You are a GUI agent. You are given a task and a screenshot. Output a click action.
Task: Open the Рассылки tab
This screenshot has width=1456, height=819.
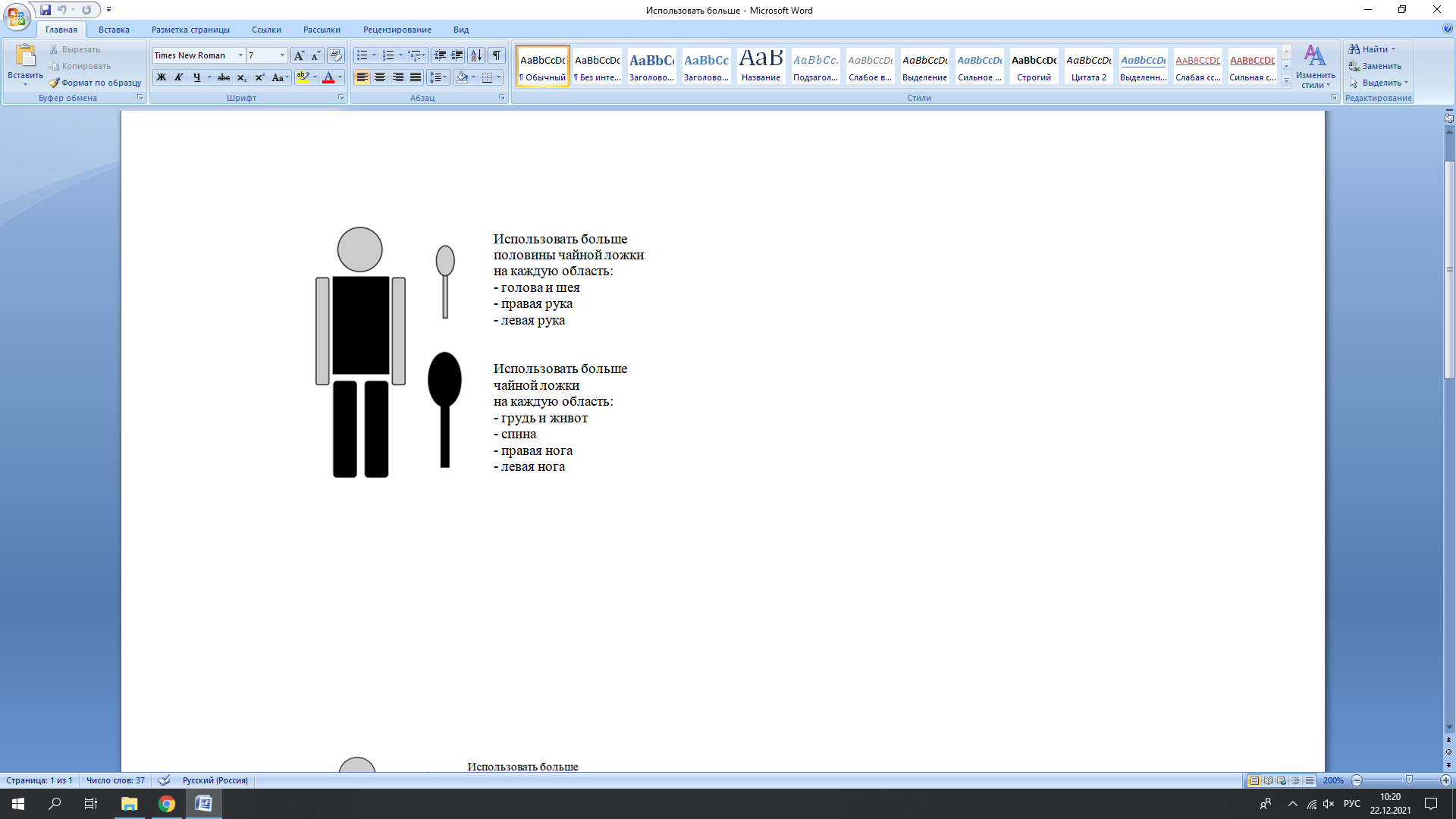(x=322, y=30)
